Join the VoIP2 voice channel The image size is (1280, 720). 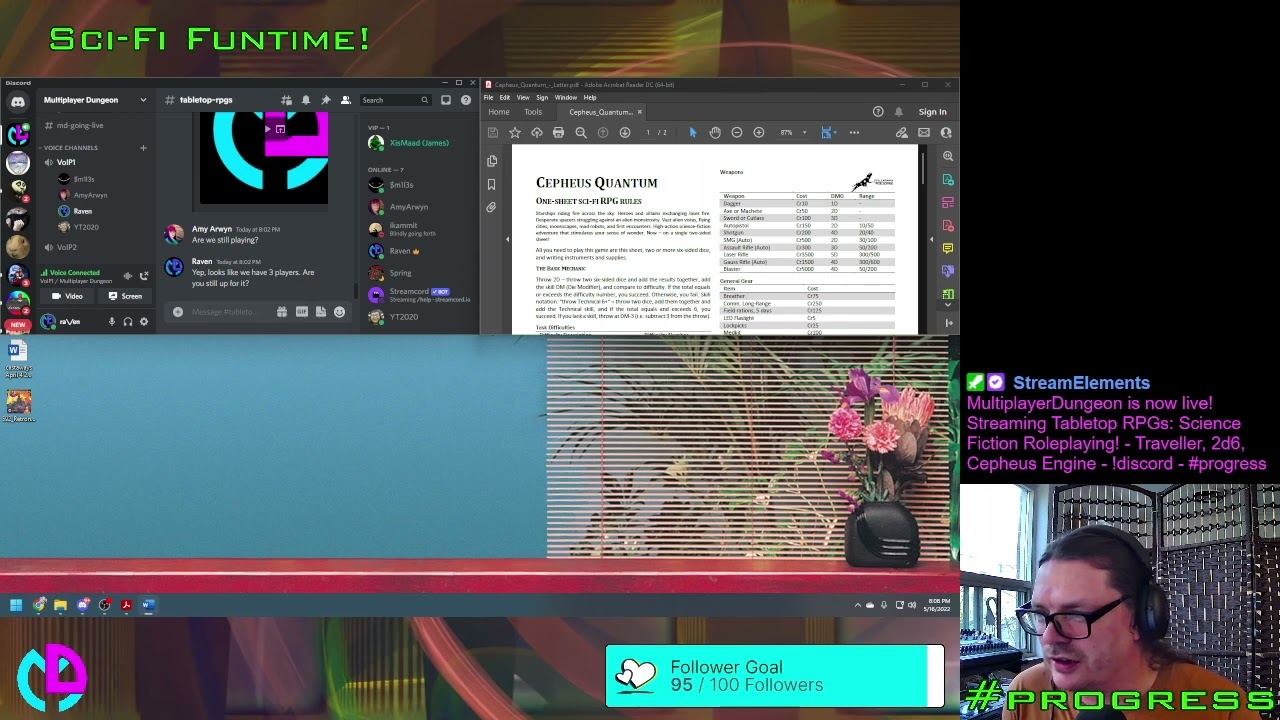tap(67, 247)
